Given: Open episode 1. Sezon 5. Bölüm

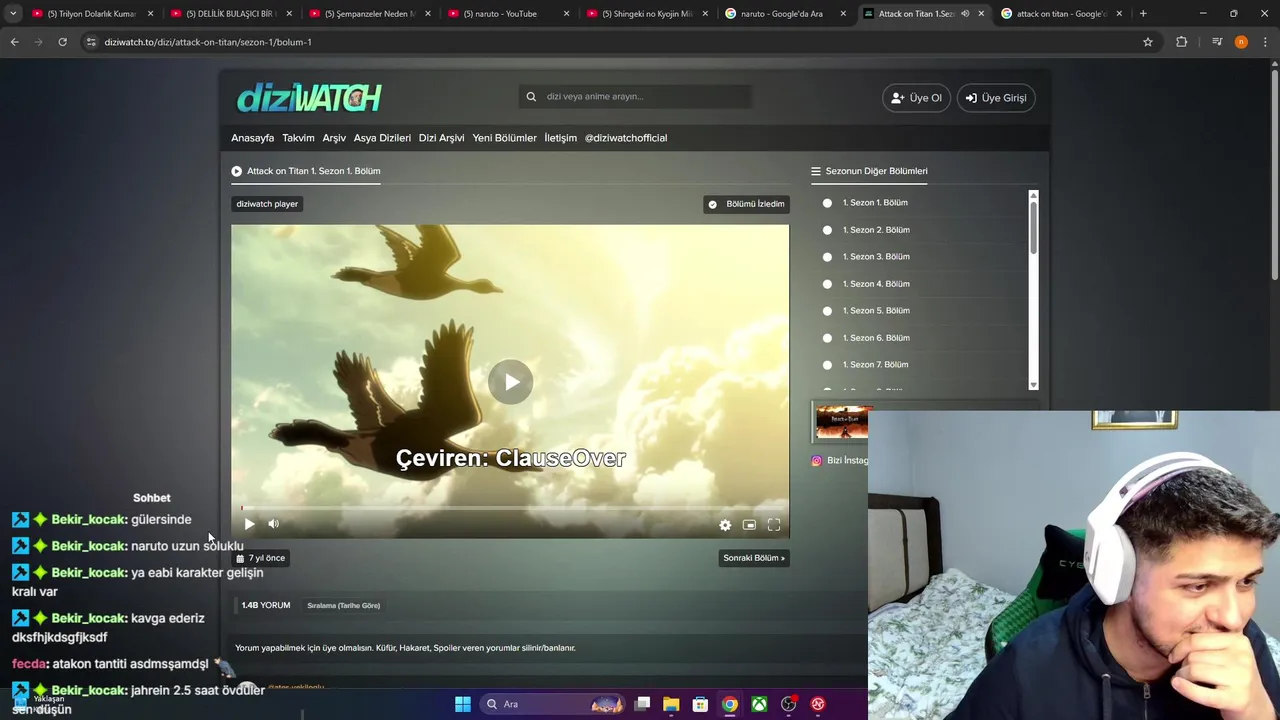Looking at the screenshot, I should pyautogui.click(x=876, y=311).
